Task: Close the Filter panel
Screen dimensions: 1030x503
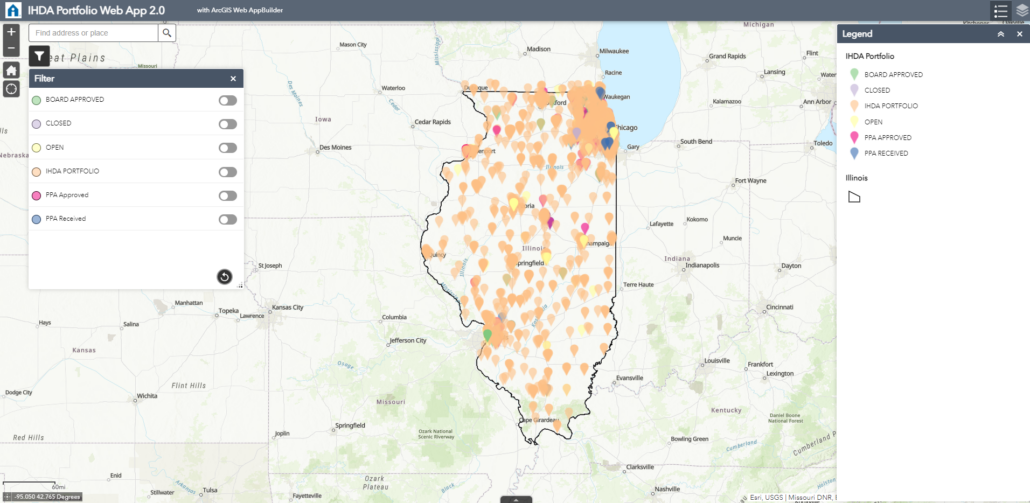Action: pos(233,79)
